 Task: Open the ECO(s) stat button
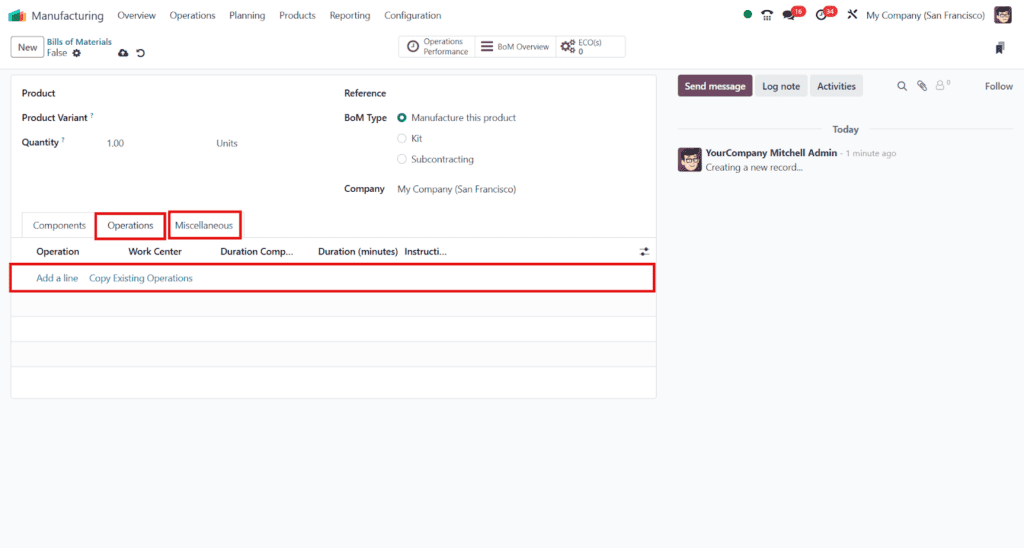coord(590,46)
